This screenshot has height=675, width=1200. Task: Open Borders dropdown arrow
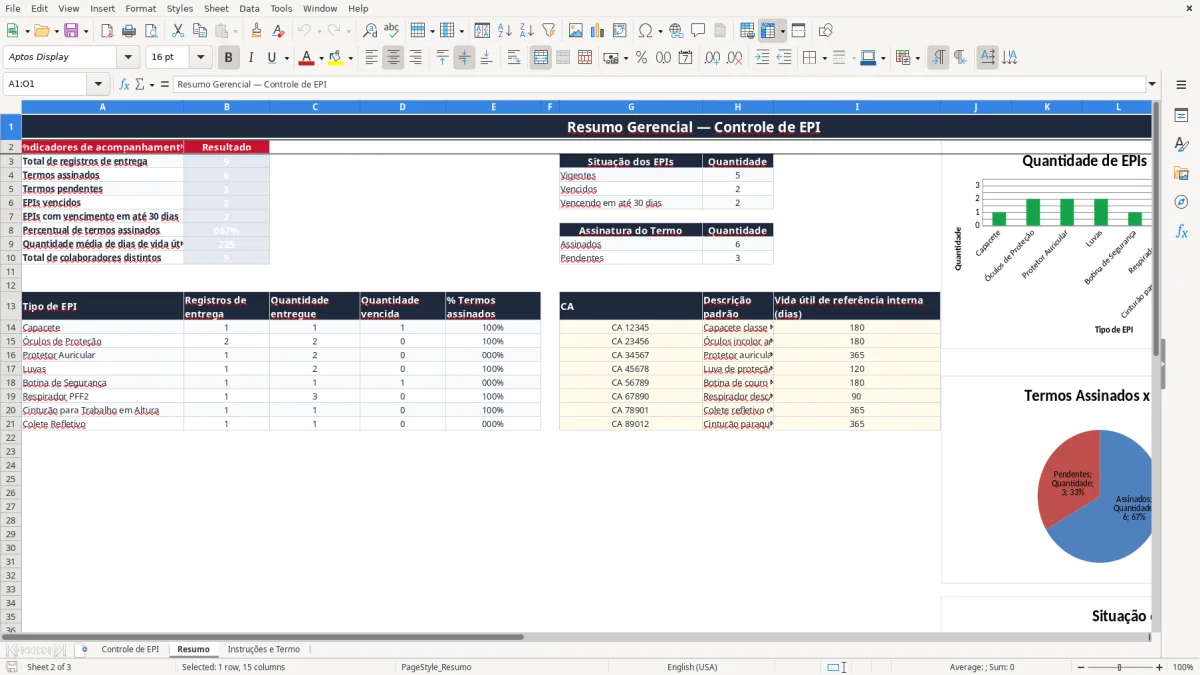point(824,58)
